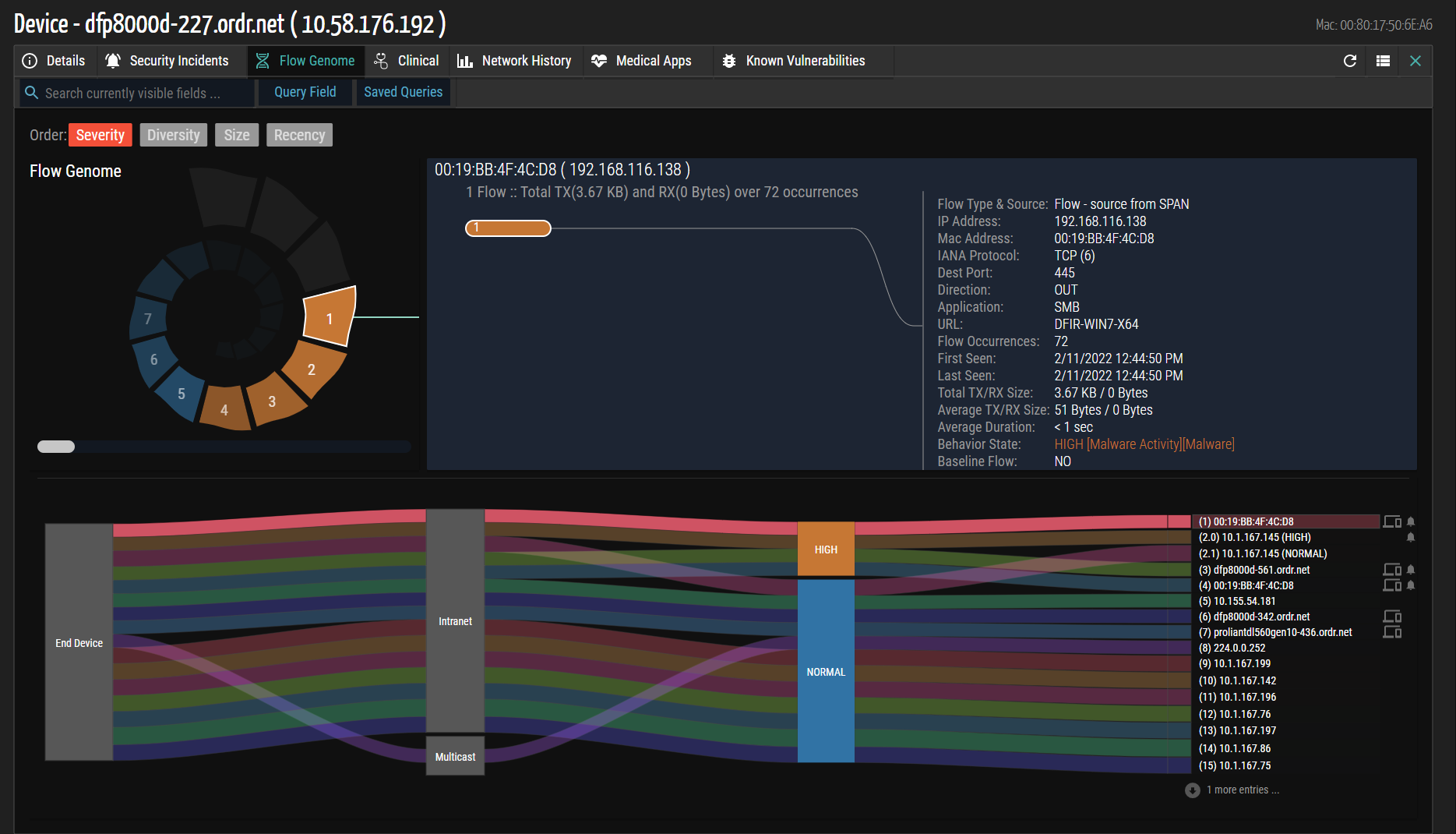The width and height of the screenshot is (1456, 834).
Task: Click the magnifier icon in search field
Action: click(x=32, y=93)
